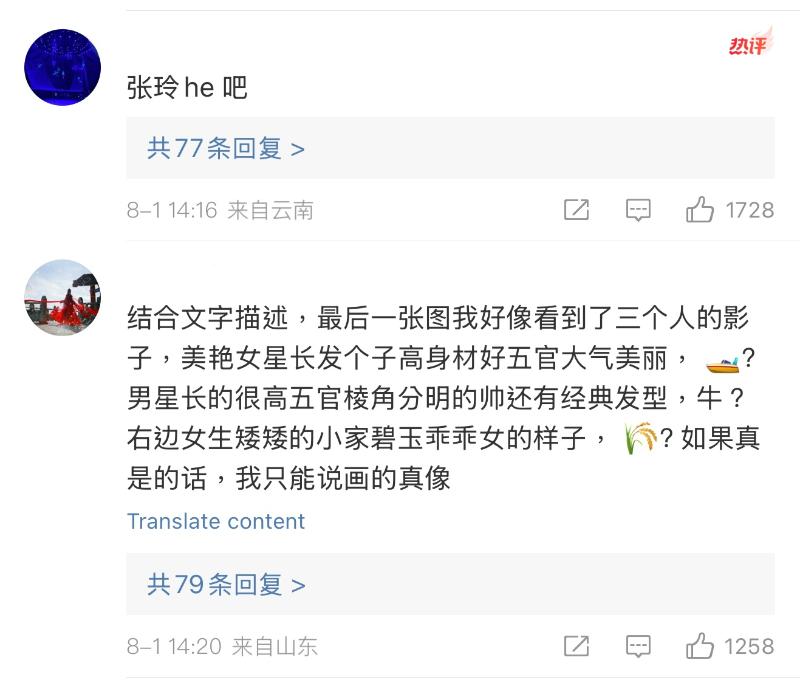Reply to the "张玲 he 吧" comment
This screenshot has width=800, height=694.
click(638, 210)
